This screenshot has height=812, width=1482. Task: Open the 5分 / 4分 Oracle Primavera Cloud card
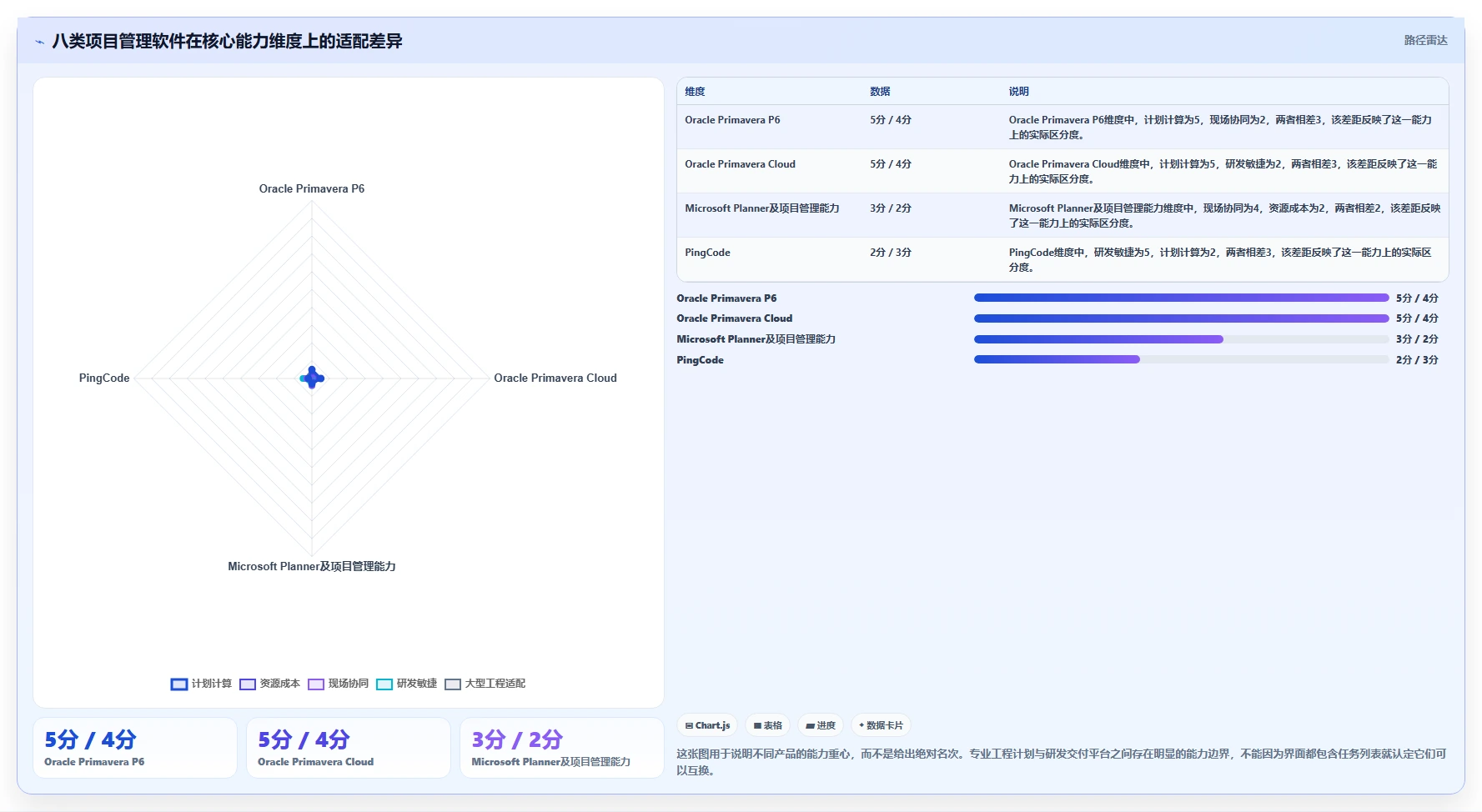click(349, 748)
